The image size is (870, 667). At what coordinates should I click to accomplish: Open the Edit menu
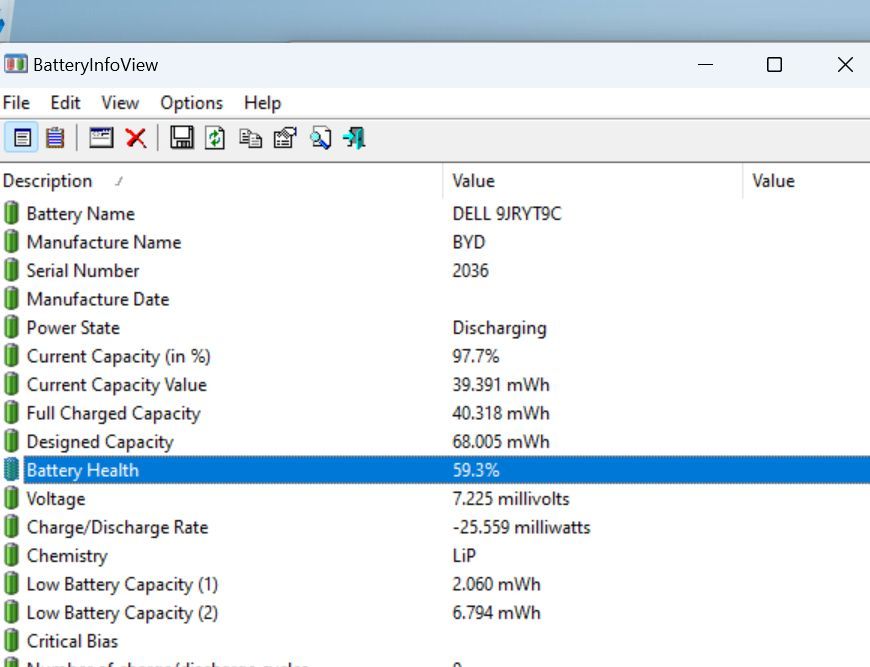[x=65, y=103]
